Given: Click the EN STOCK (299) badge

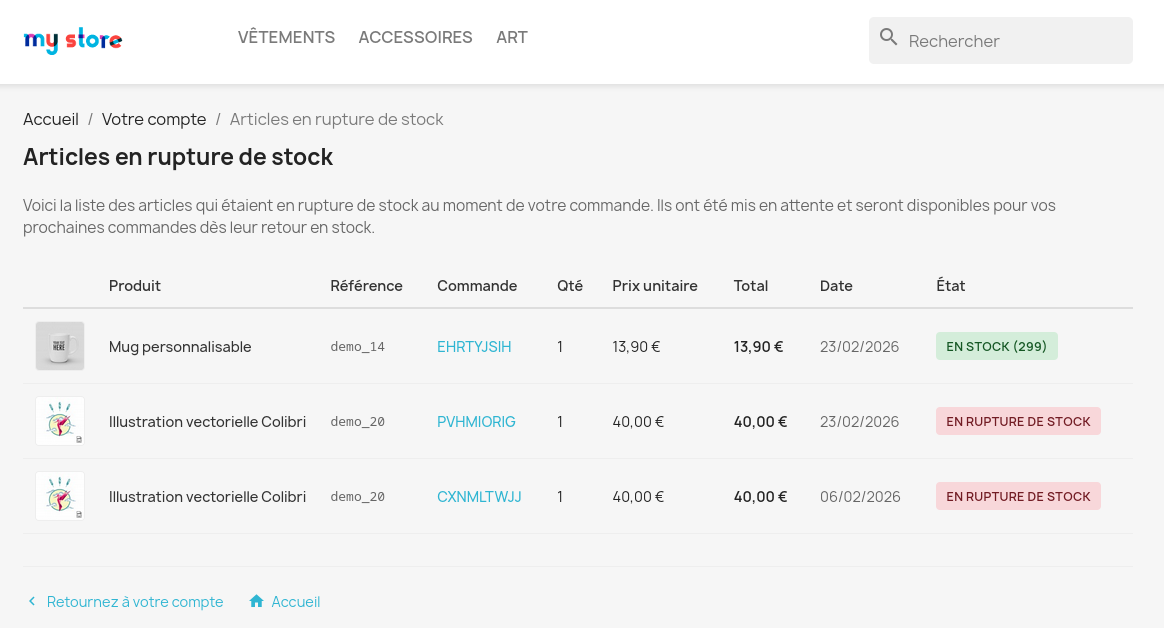Looking at the screenshot, I should click(996, 347).
